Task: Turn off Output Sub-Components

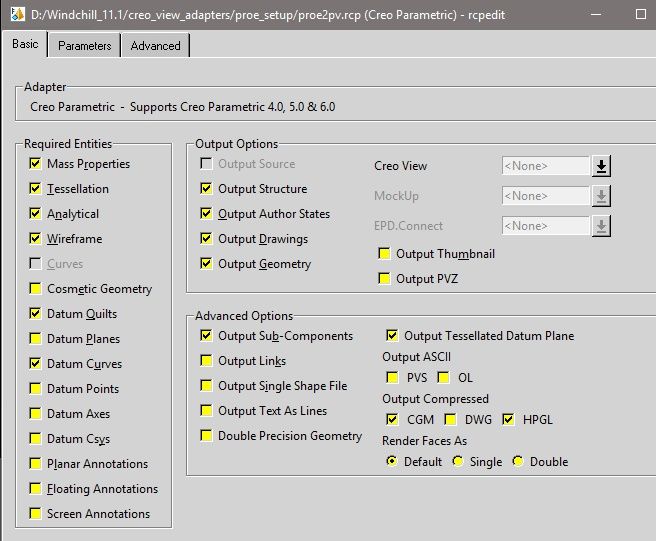Action: click(x=207, y=336)
